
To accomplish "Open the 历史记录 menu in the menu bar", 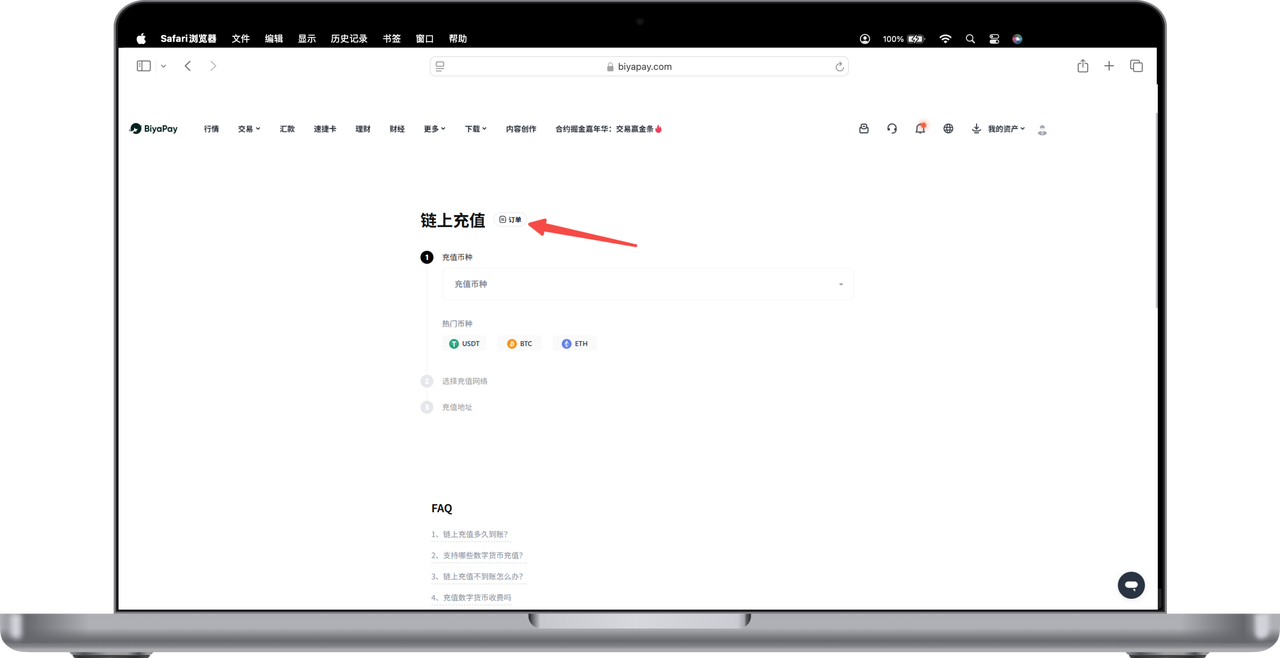I will point(349,39).
